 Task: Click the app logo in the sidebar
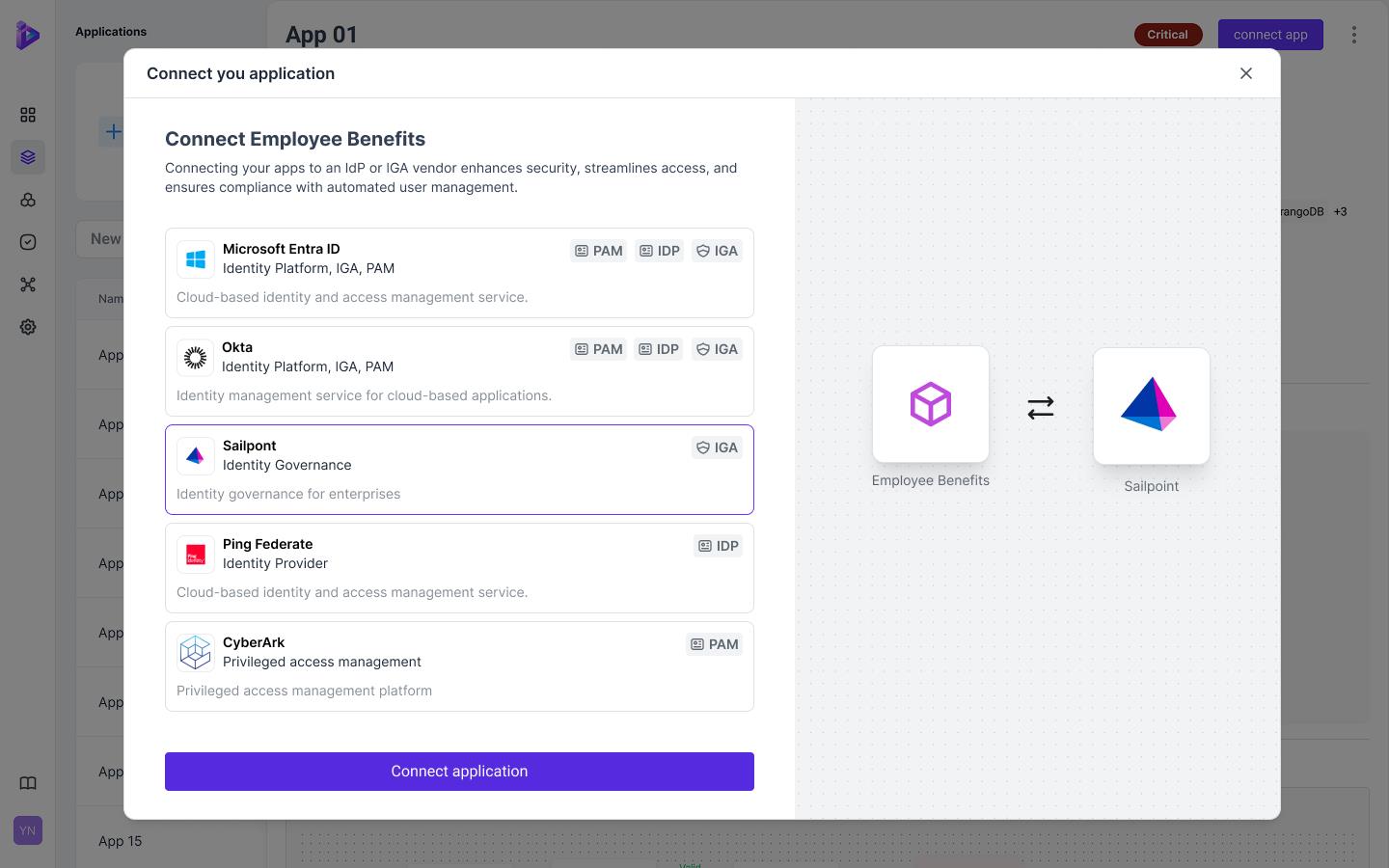[x=28, y=35]
